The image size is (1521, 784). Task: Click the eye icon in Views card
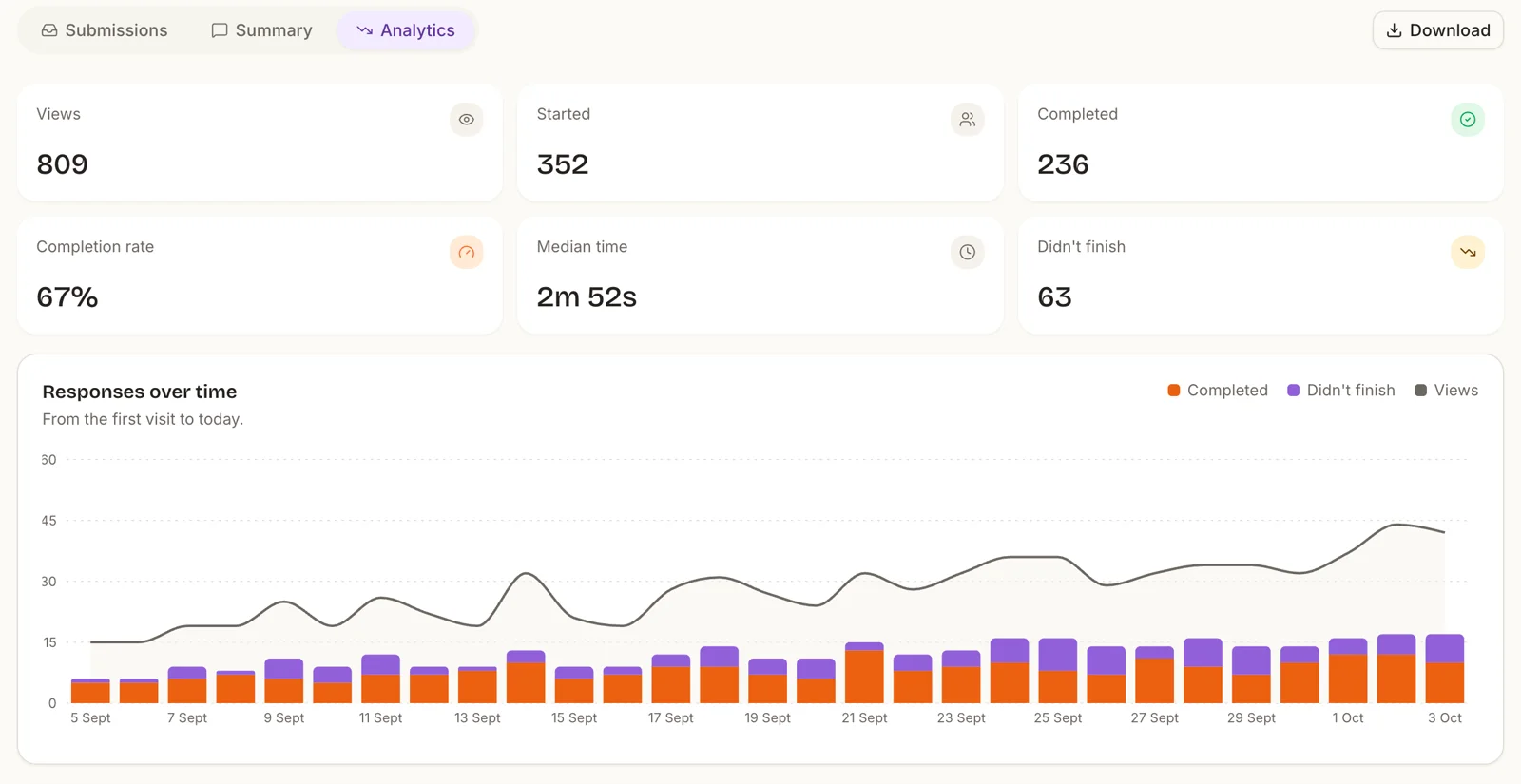tap(467, 120)
